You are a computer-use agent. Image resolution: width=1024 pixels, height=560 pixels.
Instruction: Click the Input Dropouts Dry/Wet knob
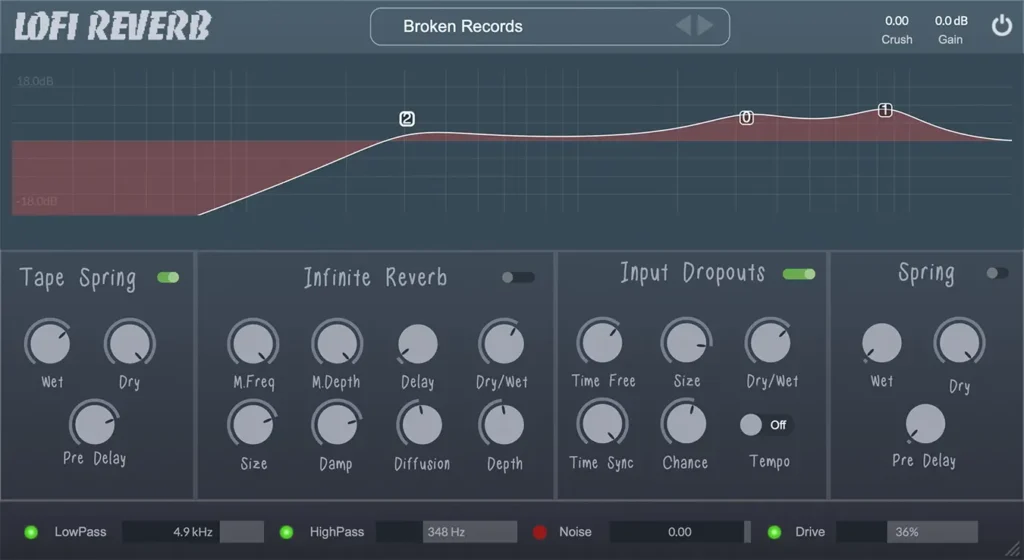pyautogui.click(x=770, y=343)
